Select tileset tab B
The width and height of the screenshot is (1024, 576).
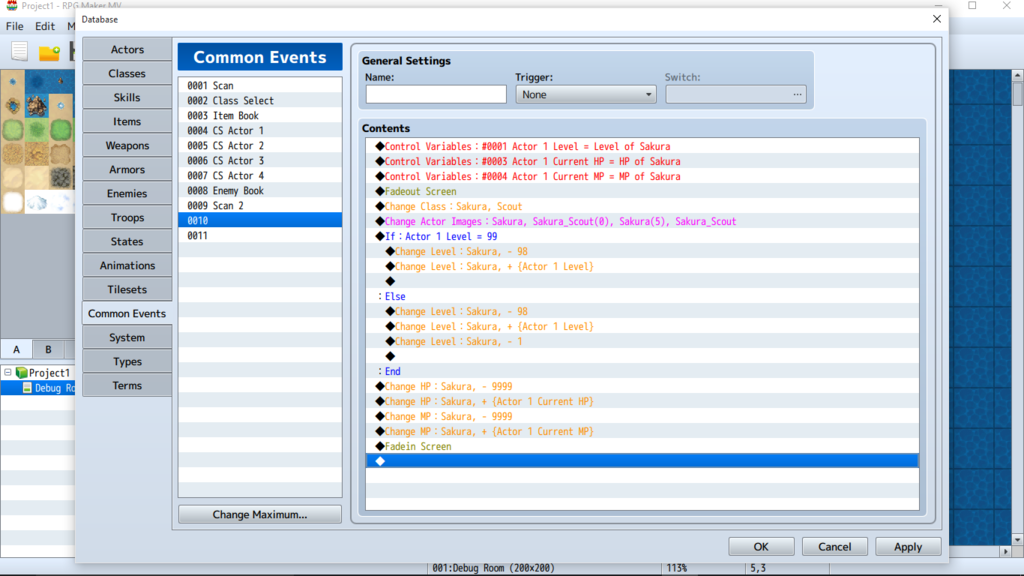pos(47,350)
